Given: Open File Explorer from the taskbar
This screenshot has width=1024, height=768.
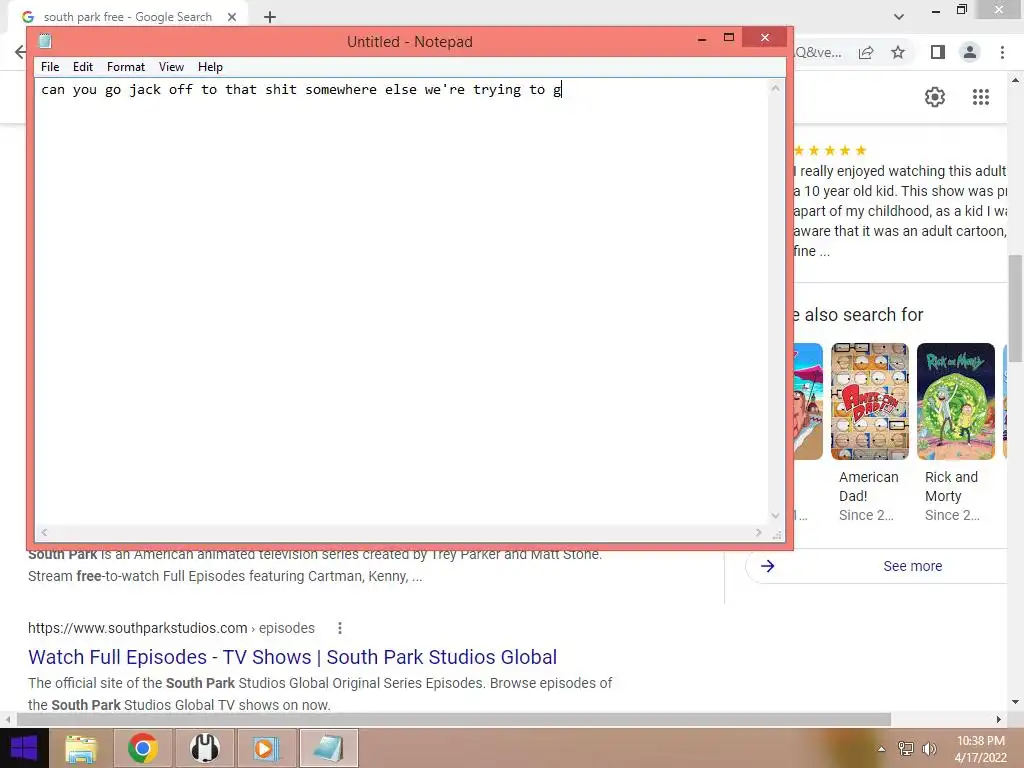Looking at the screenshot, I should coord(81,748).
